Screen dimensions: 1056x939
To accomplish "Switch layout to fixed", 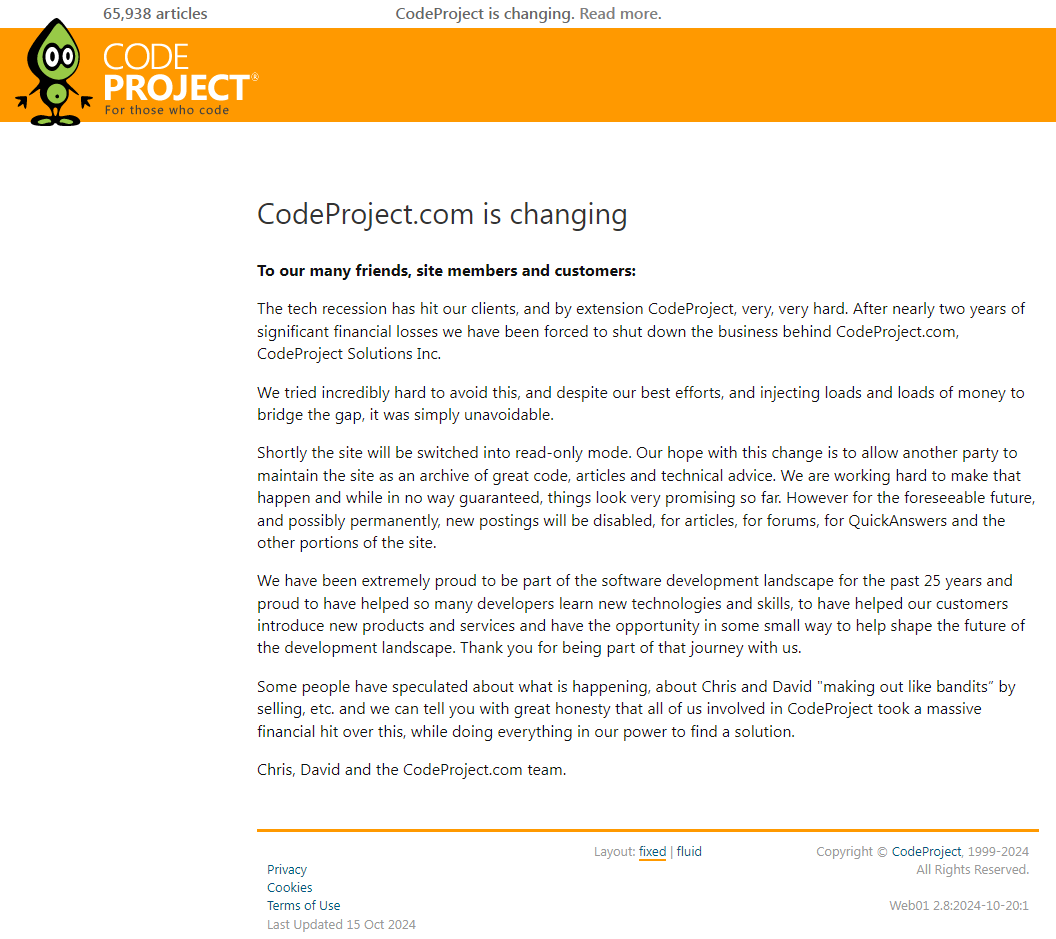I will click(x=652, y=852).
